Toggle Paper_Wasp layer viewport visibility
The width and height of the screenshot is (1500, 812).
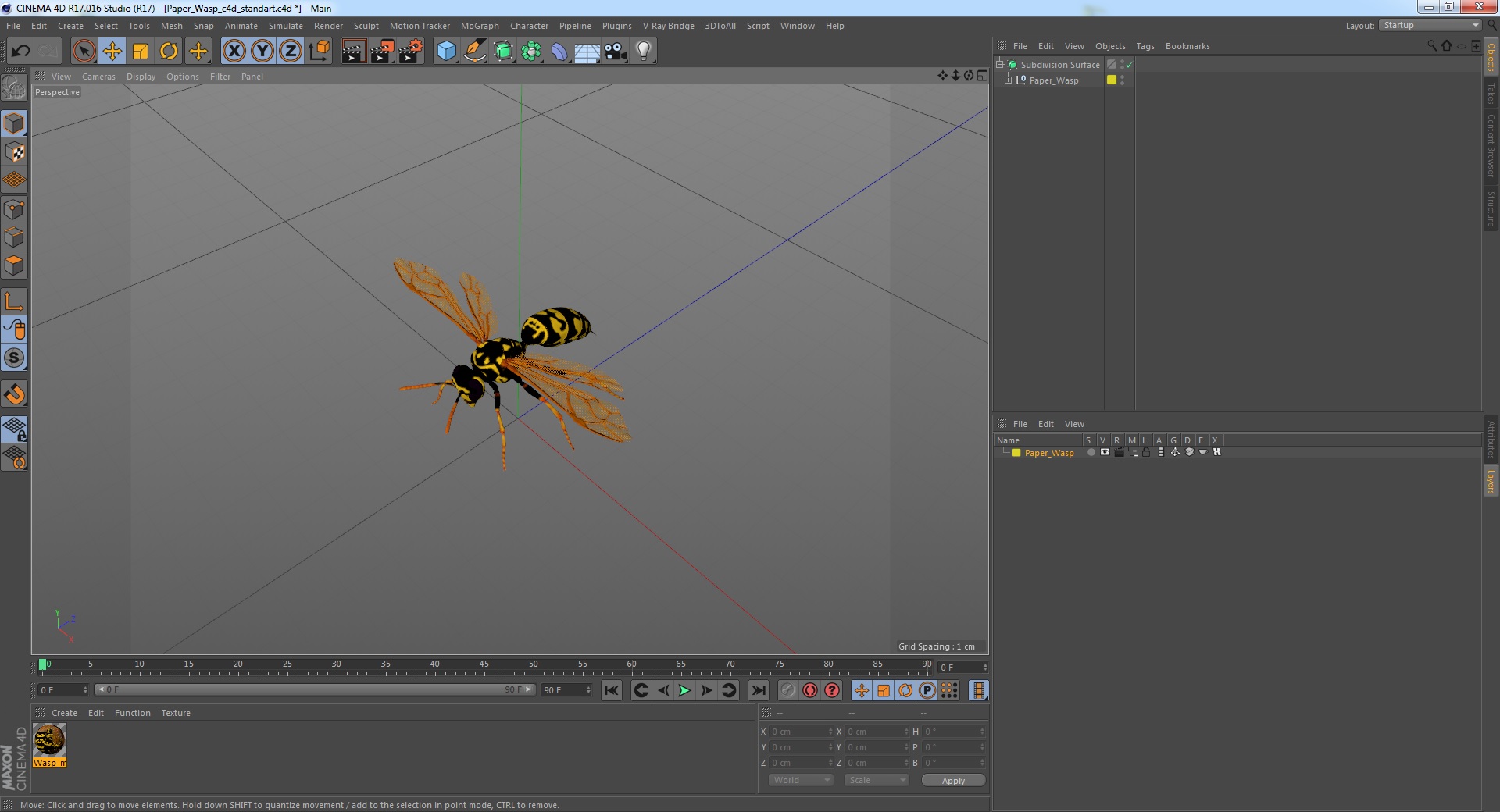click(x=1105, y=452)
